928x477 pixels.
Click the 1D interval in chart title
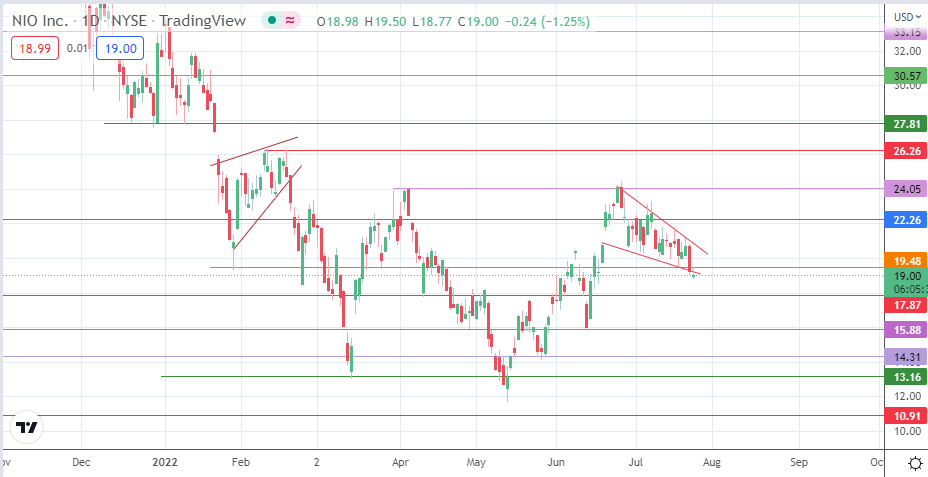(92, 21)
